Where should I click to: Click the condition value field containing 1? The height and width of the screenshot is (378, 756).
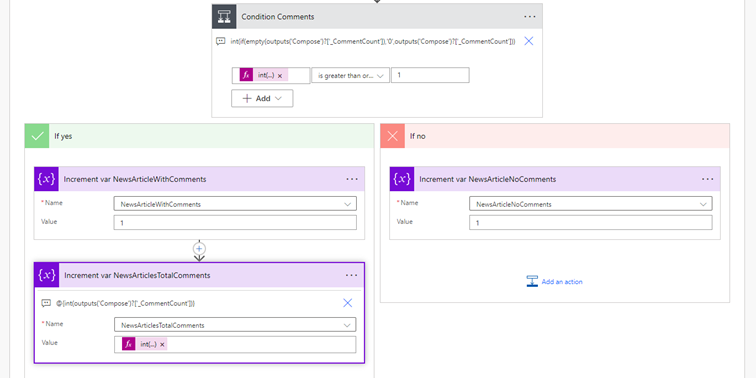coord(430,75)
